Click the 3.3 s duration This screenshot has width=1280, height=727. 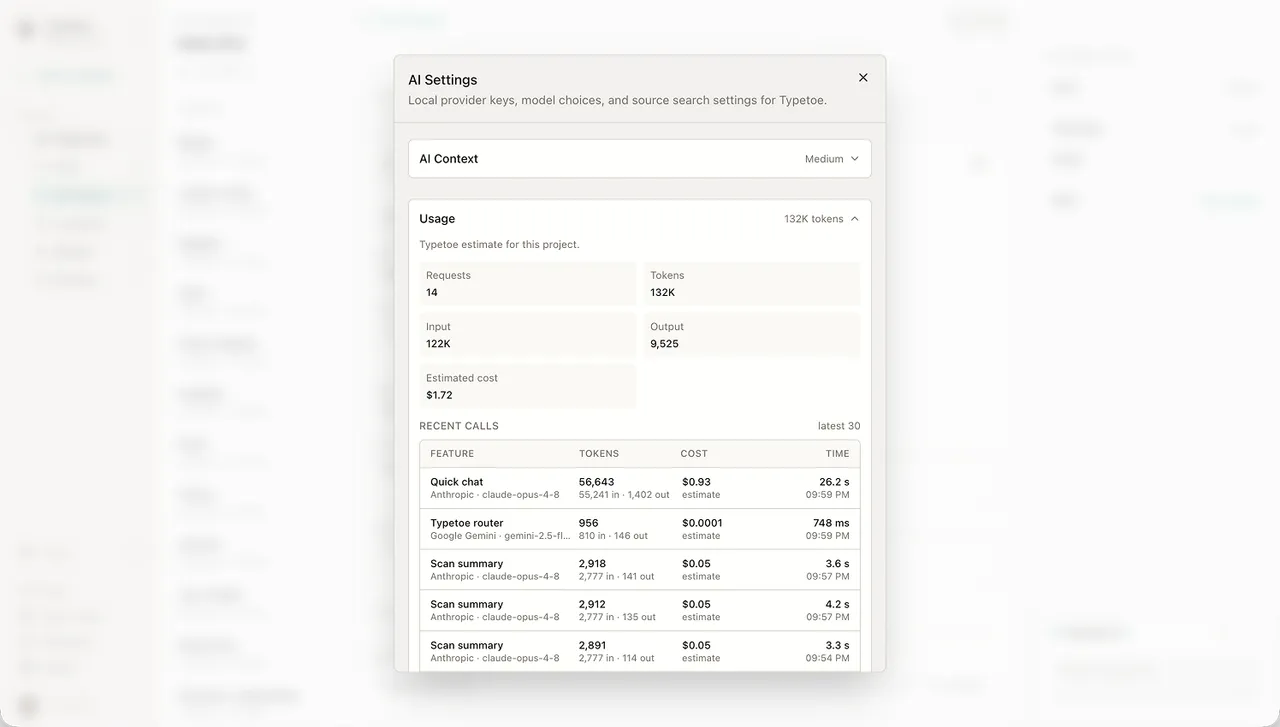[x=838, y=646]
